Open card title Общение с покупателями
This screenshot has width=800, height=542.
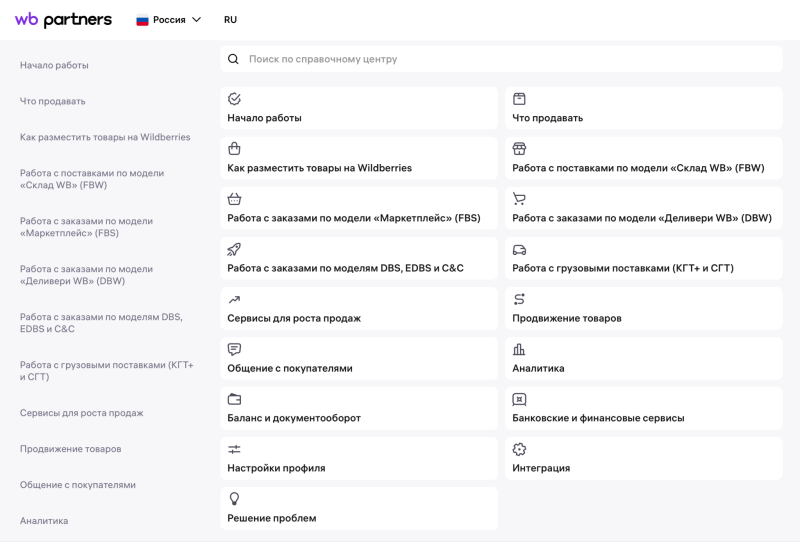(x=290, y=368)
